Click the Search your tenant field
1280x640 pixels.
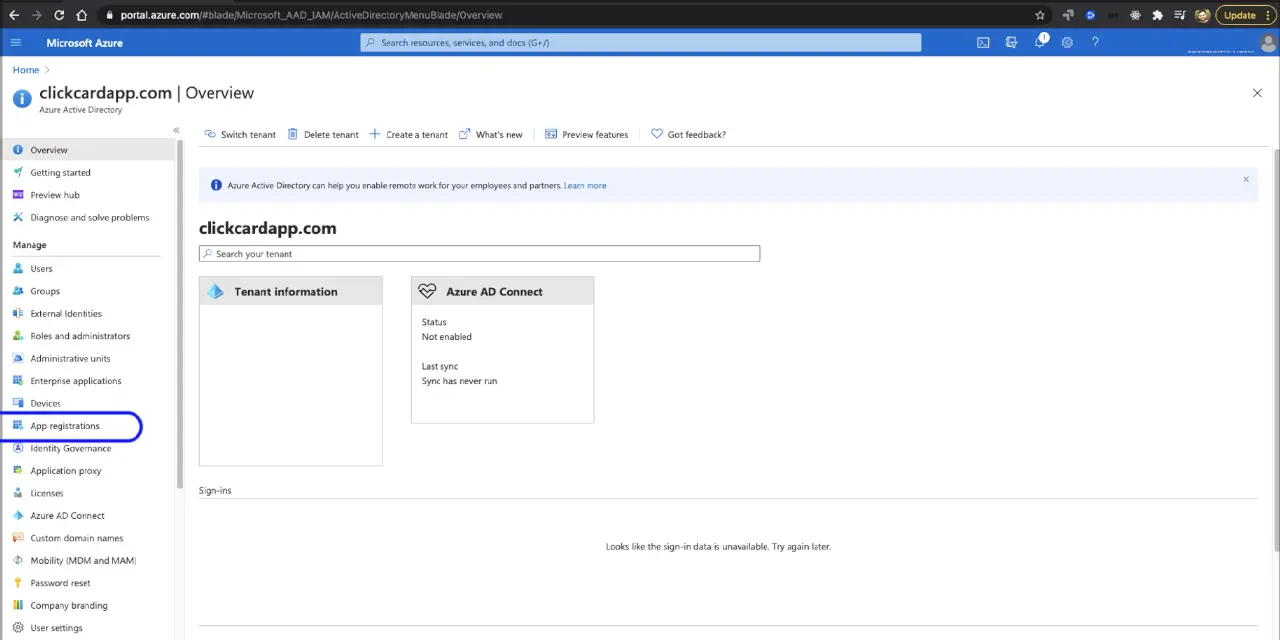pyautogui.click(x=478, y=253)
